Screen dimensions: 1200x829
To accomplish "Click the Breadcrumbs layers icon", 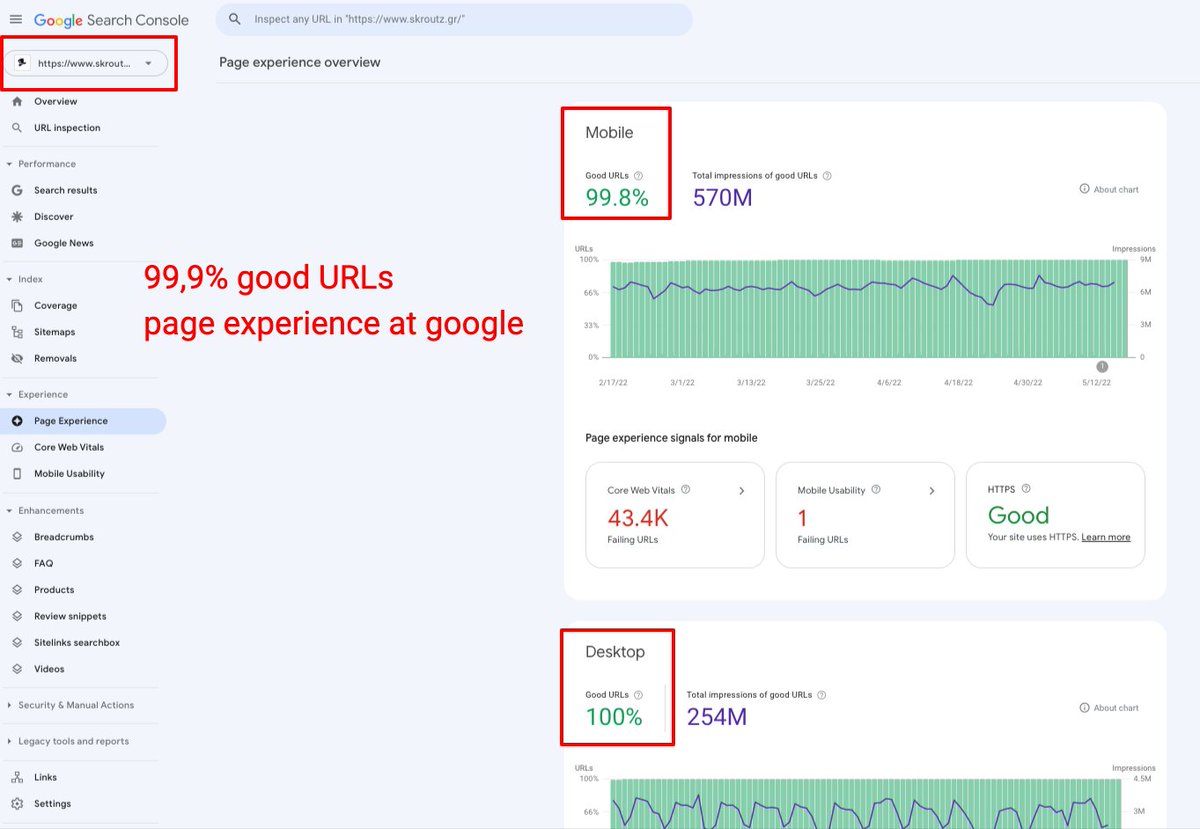I will [17, 537].
